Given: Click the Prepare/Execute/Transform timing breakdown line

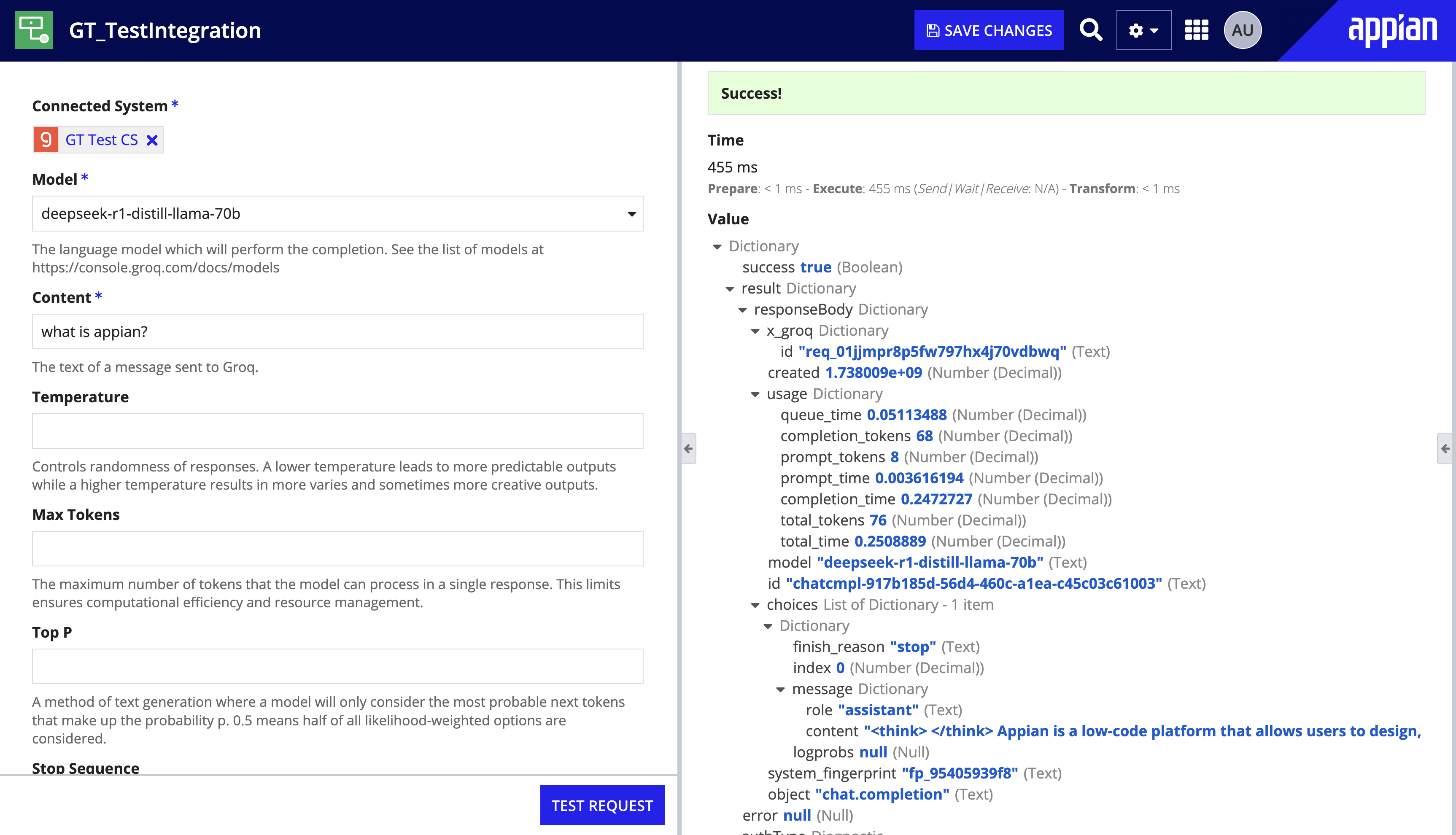Looking at the screenshot, I should (944, 189).
